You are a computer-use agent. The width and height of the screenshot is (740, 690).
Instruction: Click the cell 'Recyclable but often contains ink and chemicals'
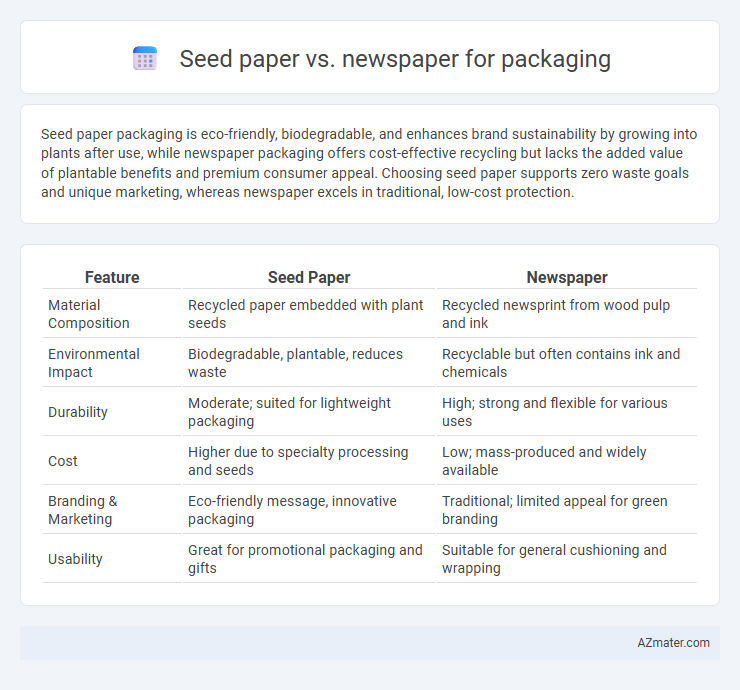pos(567,363)
